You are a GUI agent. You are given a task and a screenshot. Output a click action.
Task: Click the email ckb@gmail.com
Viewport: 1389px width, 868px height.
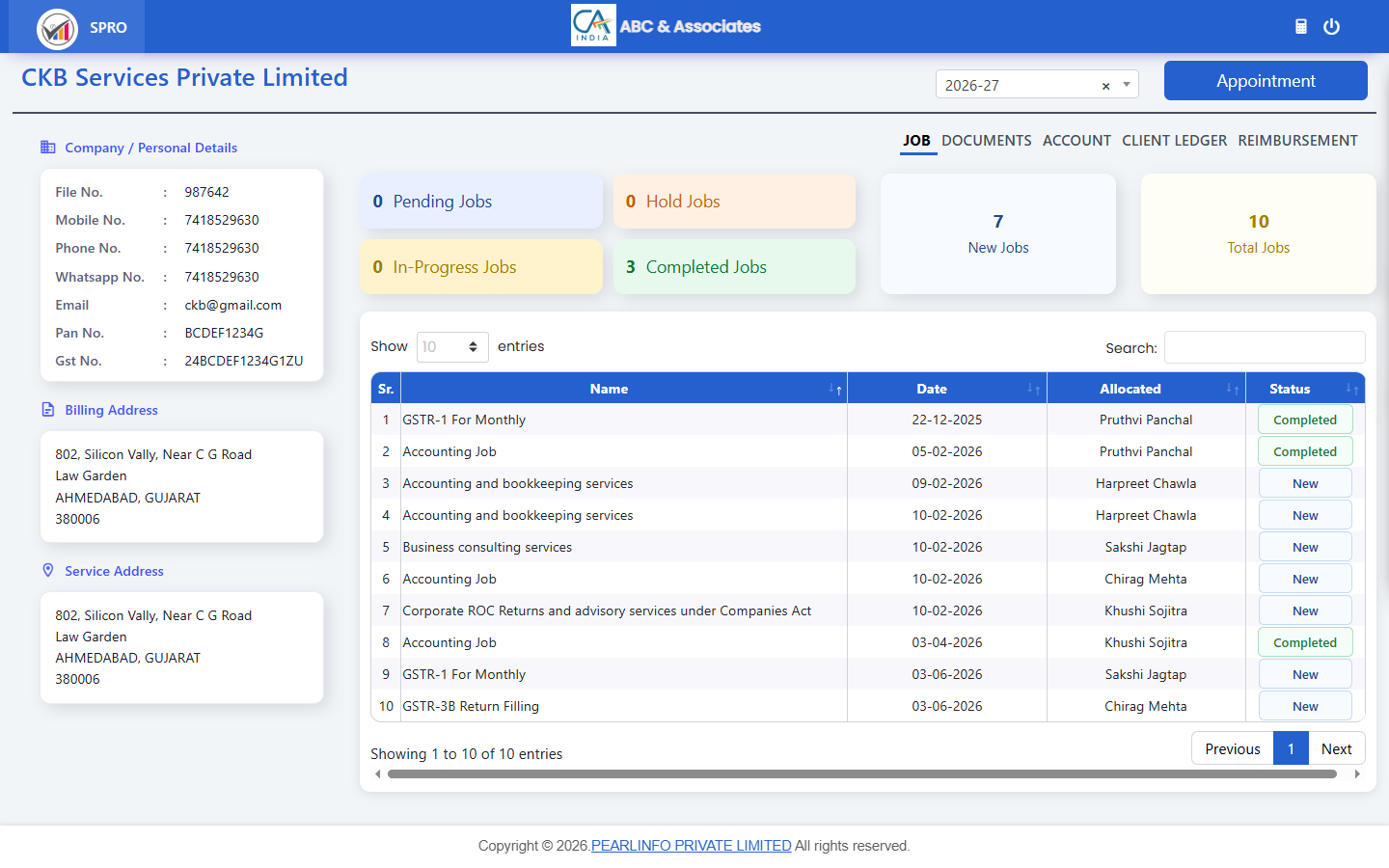click(x=233, y=305)
